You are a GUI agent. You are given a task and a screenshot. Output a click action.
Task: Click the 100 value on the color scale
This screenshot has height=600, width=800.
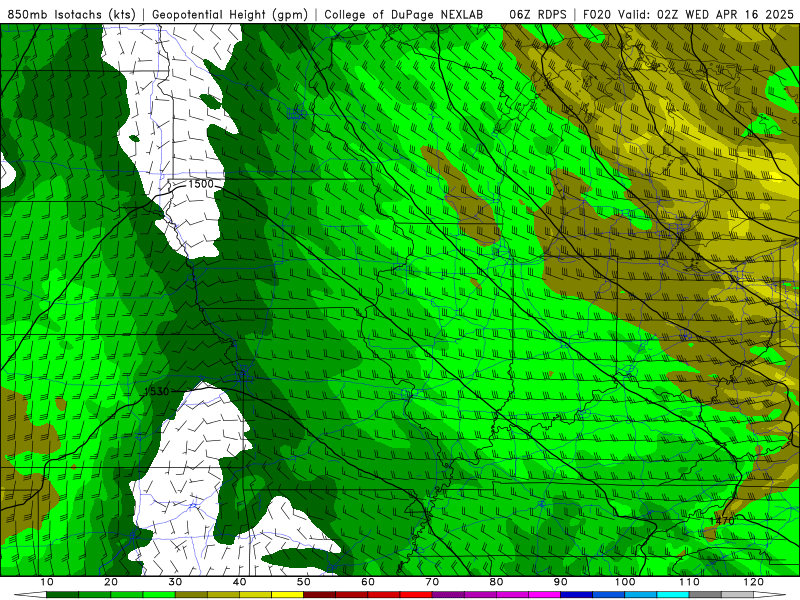[625, 582]
